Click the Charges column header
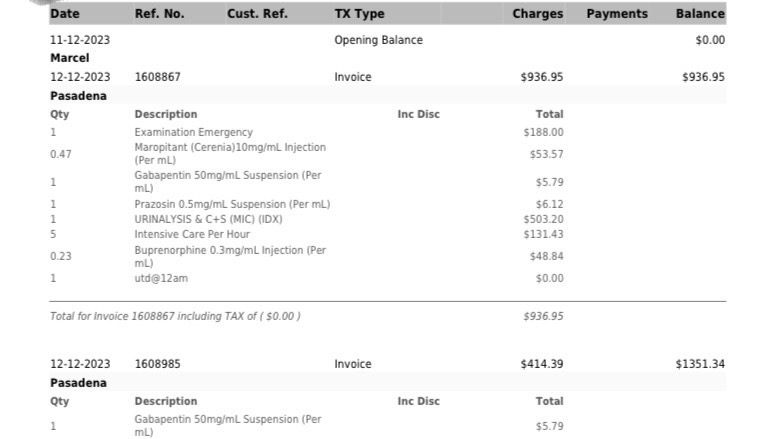Viewport: 778px width, 439px height. tap(537, 14)
